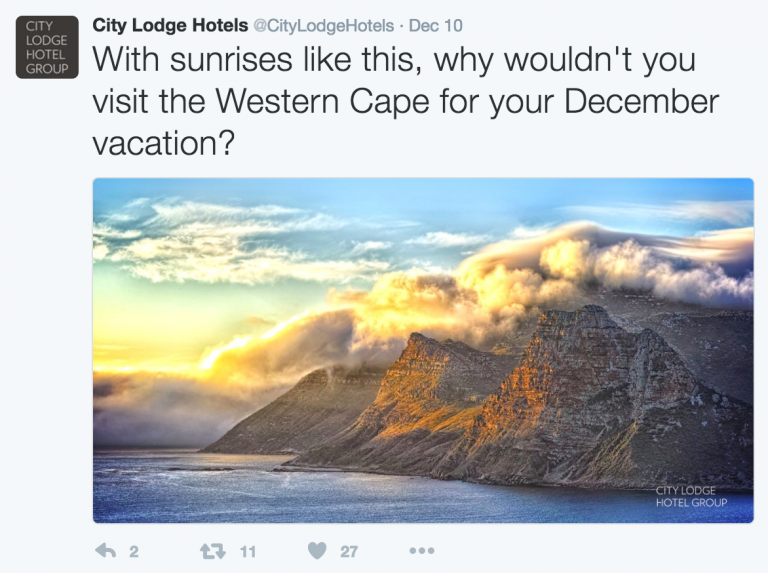Click the reply count number 2
The width and height of the screenshot is (768, 573).
click(x=134, y=551)
